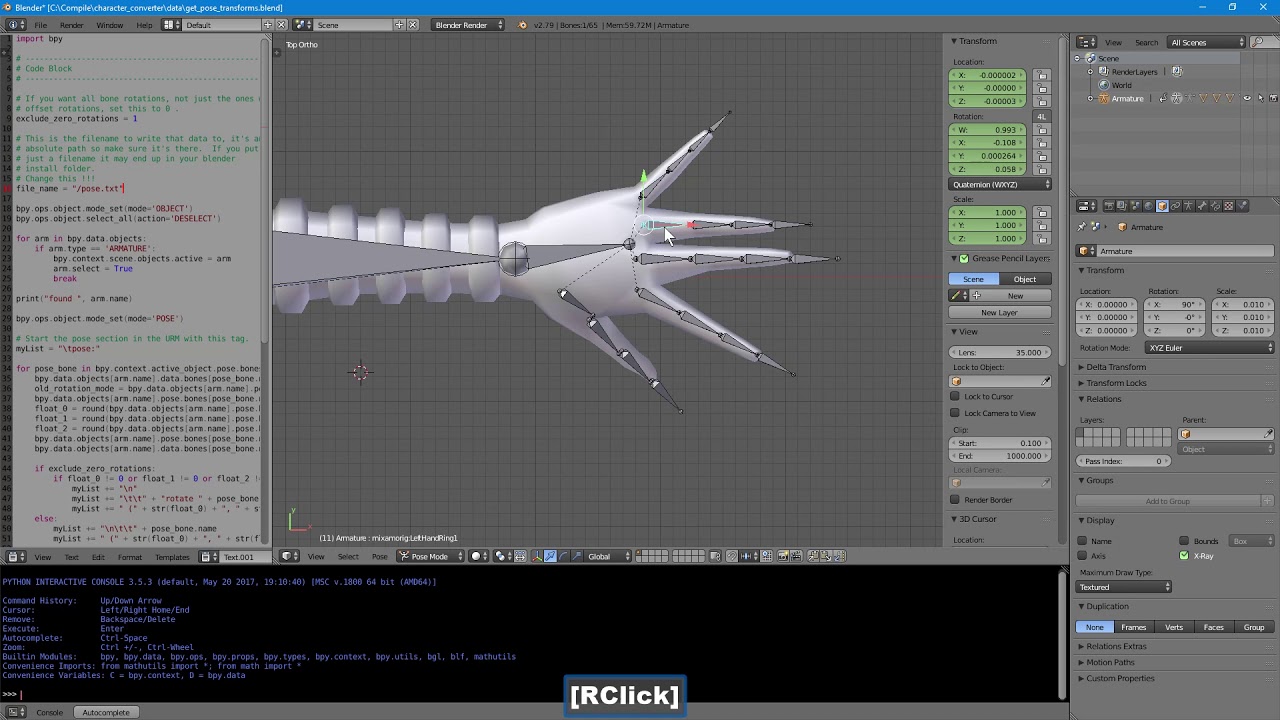Toggle Armature visibility eye in outliner
This screenshot has height=720, width=1280.
pyautogui.click(x=1246, y=98)
